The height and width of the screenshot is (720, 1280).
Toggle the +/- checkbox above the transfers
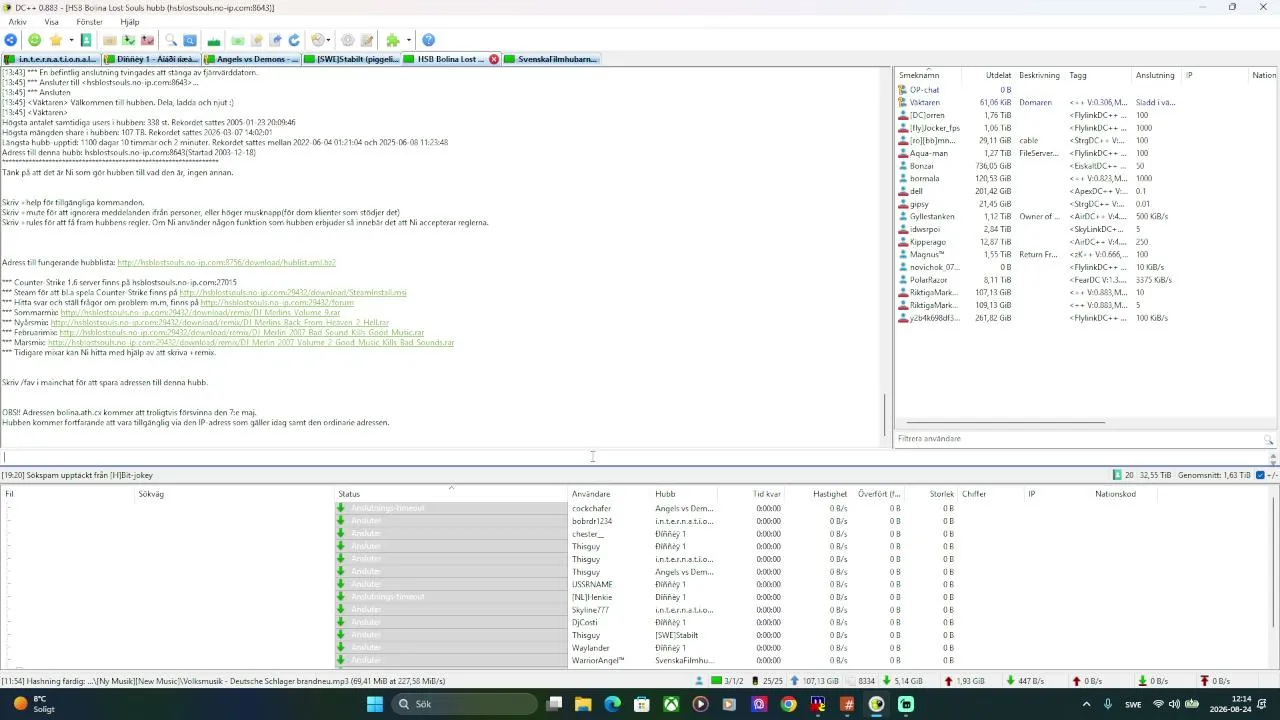pyautogui.click(x=1260, y=475)
